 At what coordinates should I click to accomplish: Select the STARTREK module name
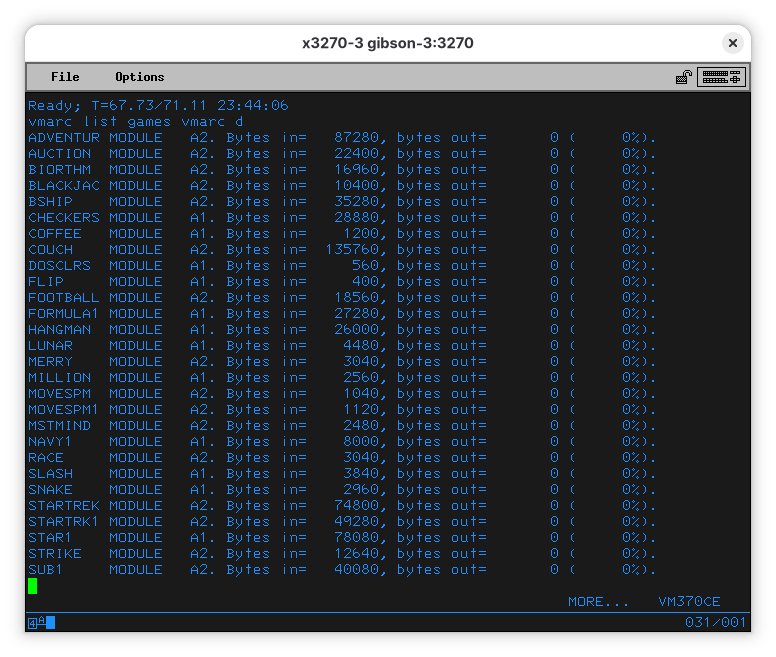tap(63, 506)
